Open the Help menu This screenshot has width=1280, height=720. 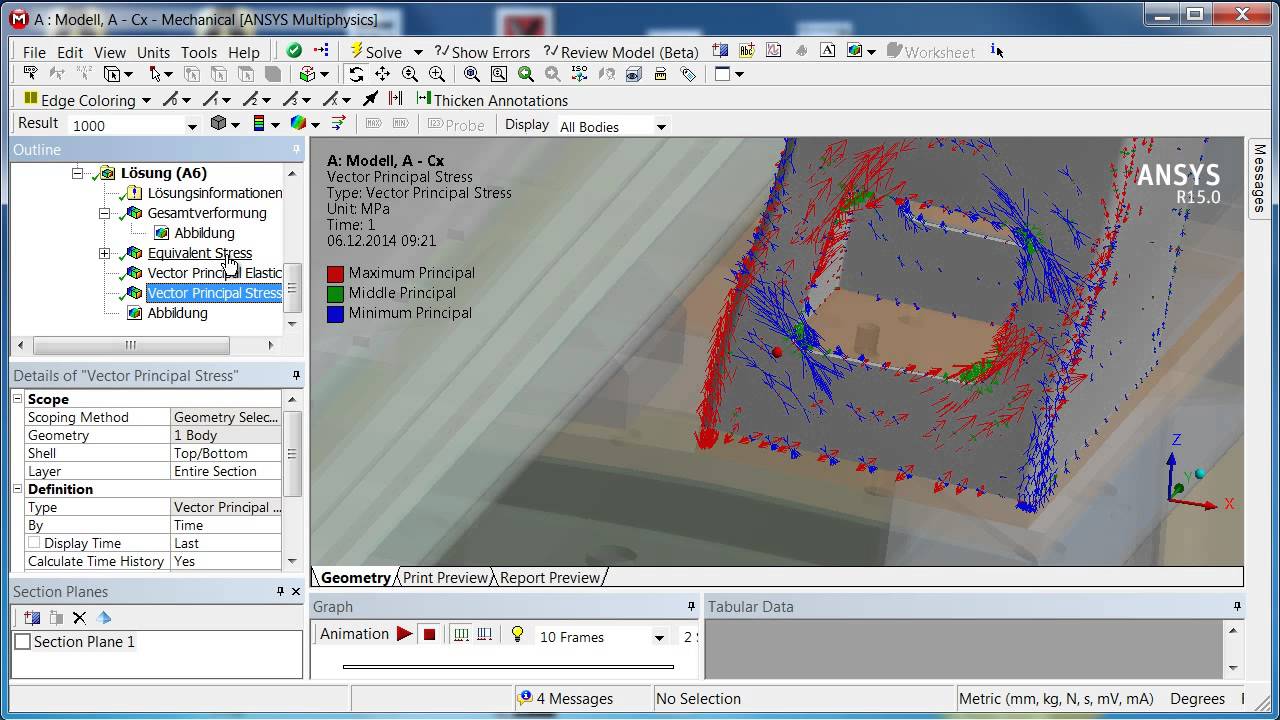[244, 52]
